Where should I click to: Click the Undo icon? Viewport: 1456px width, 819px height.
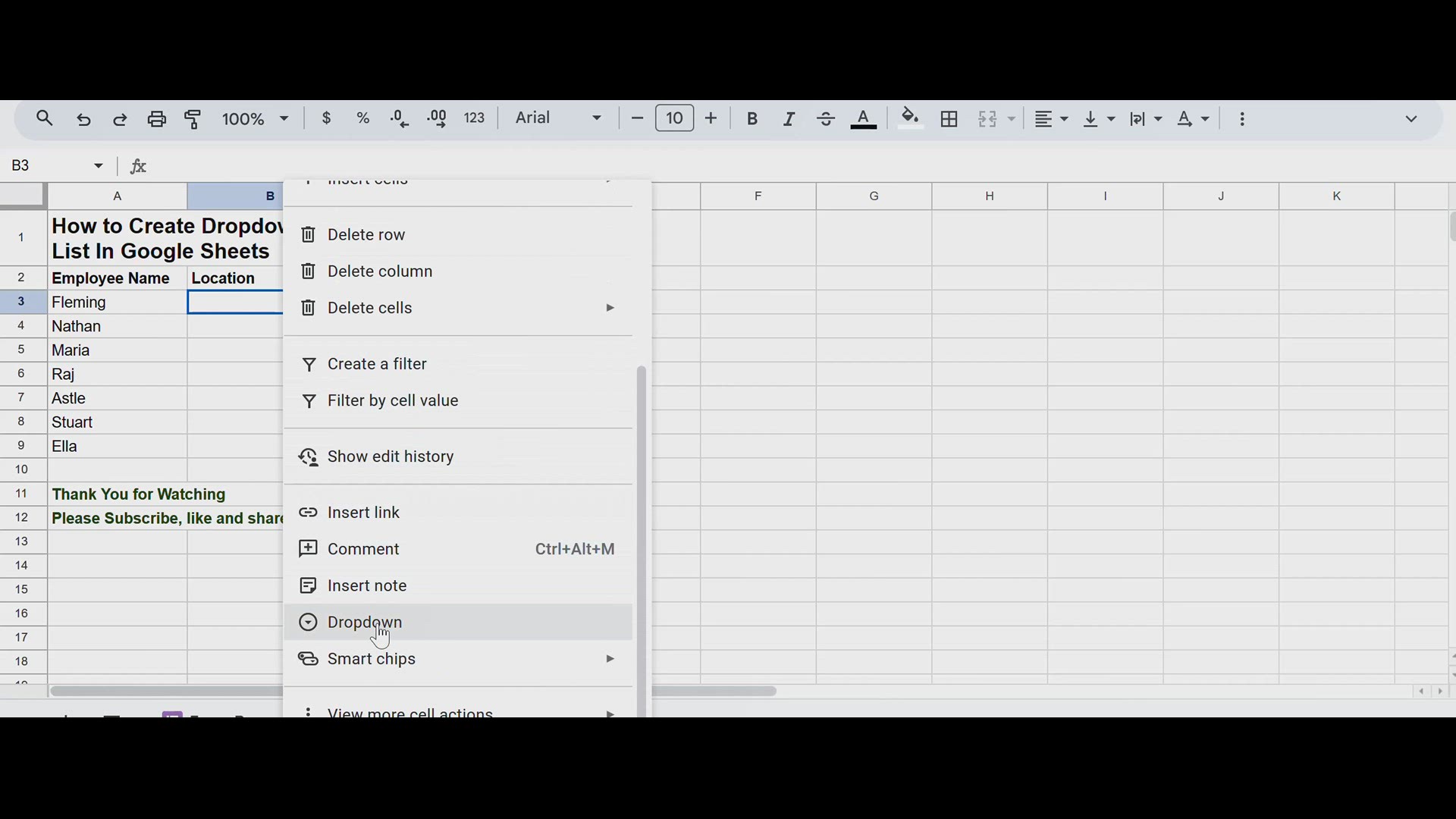pos(83,119)
